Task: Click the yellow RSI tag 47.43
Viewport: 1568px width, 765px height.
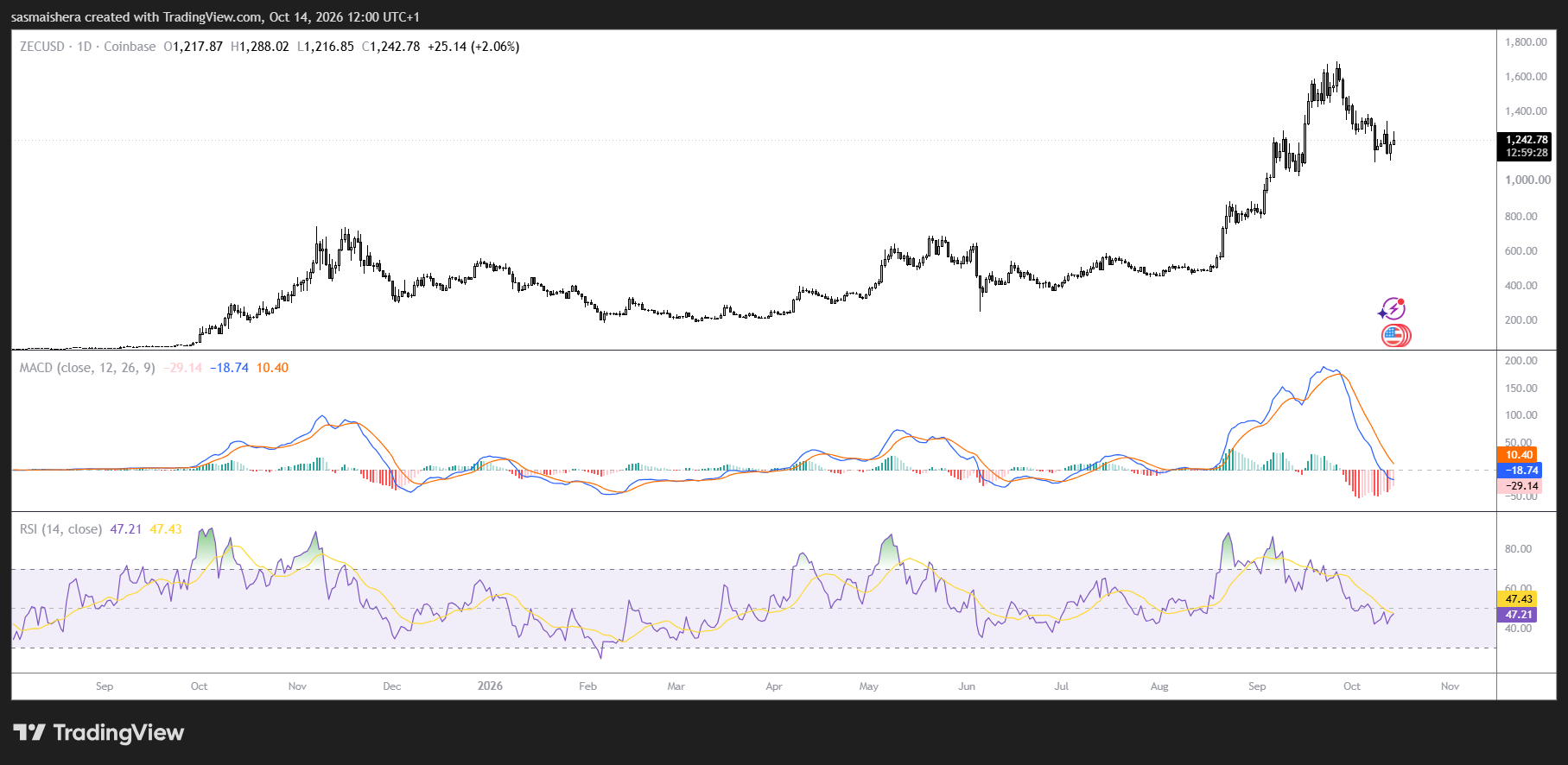Action: tap(1519, 599)
